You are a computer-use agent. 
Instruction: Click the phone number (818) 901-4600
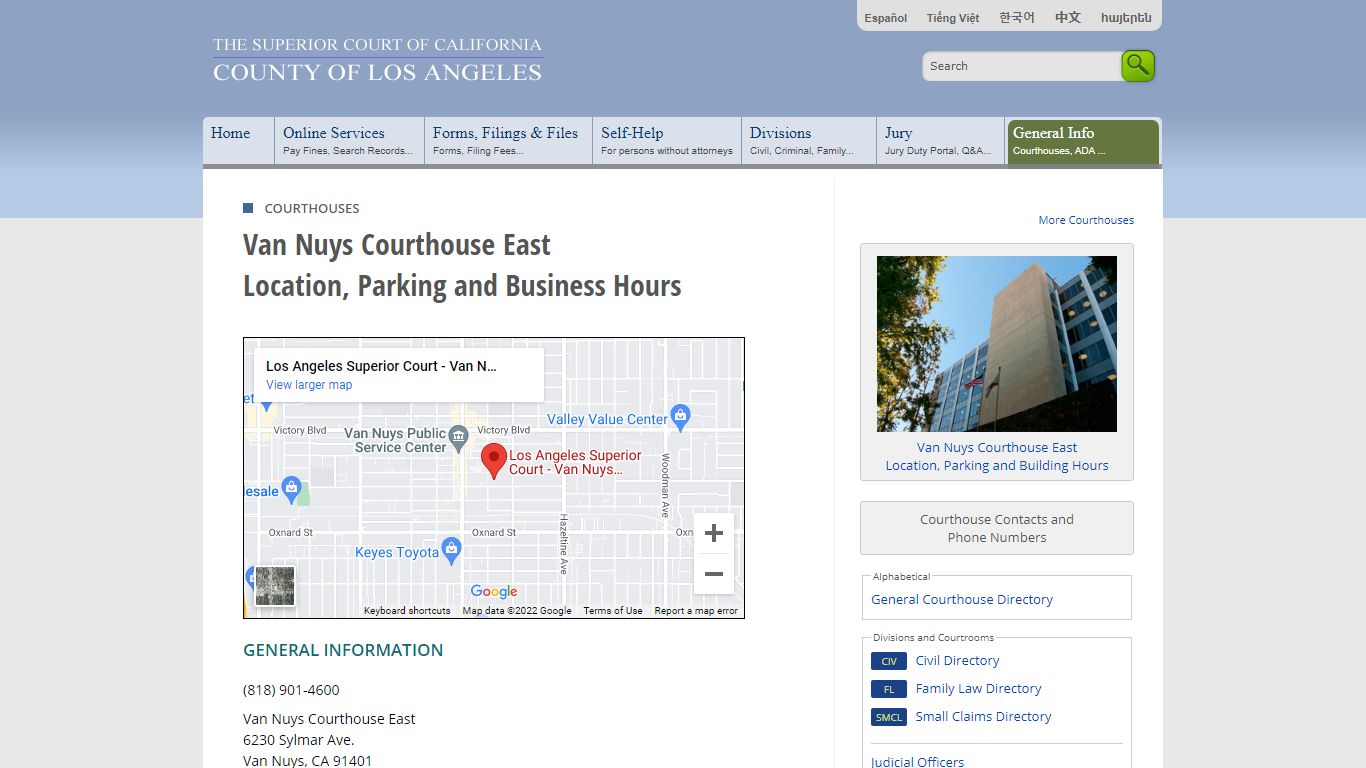[291, 690]
